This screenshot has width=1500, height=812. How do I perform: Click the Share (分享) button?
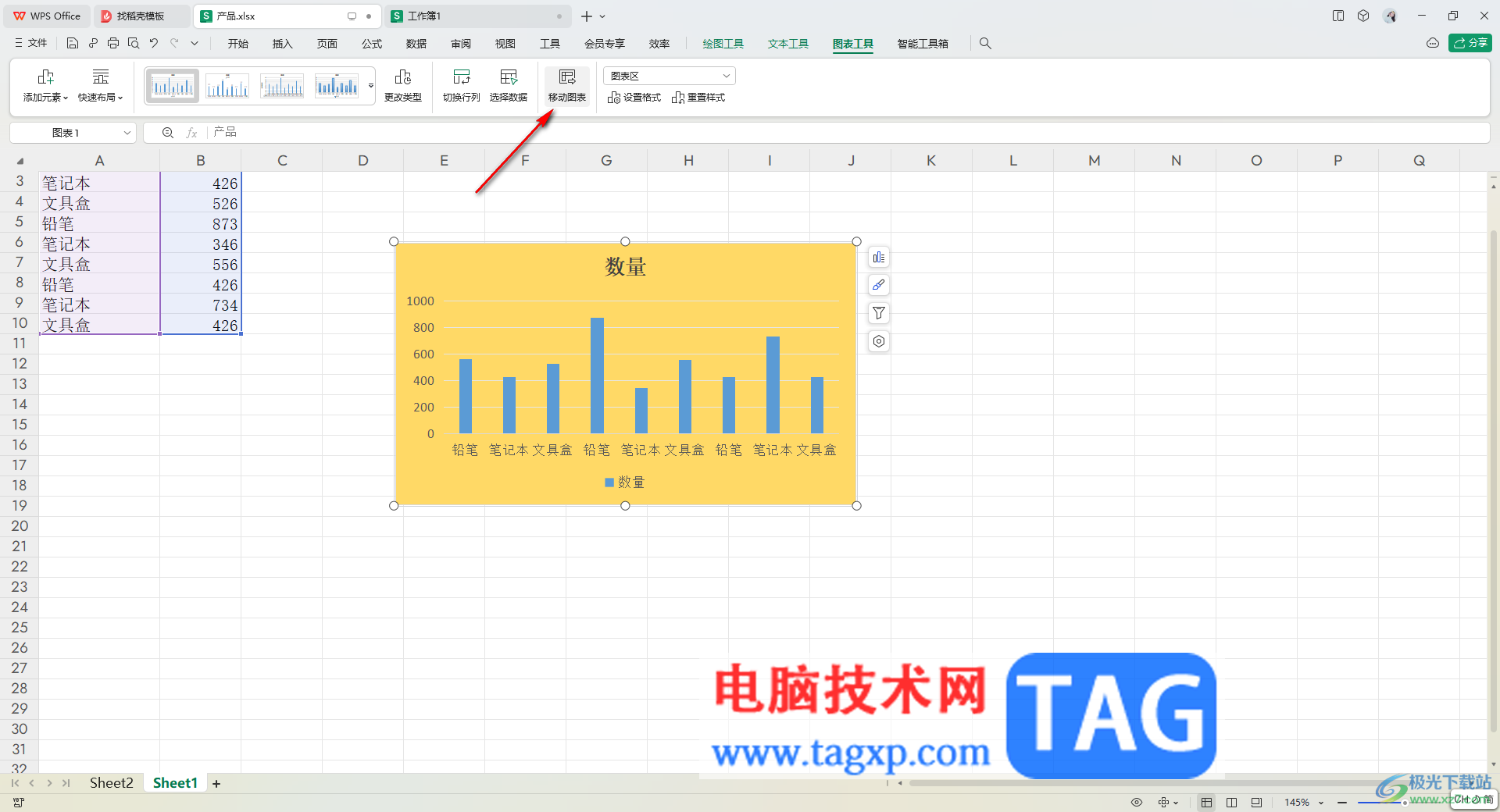tap(1470, 43)
